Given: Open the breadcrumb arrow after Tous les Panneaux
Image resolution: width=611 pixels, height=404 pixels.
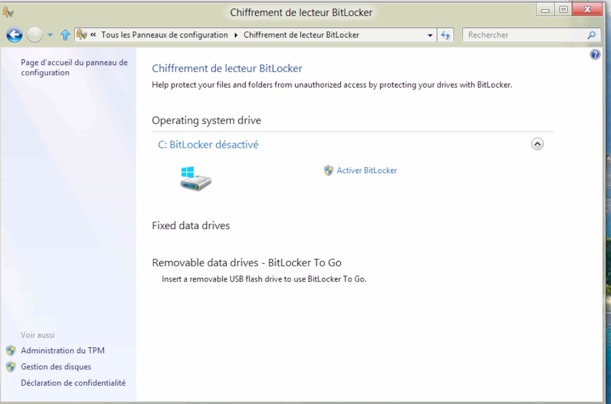Looking at the screenshot, I should (x=236, y=35).
